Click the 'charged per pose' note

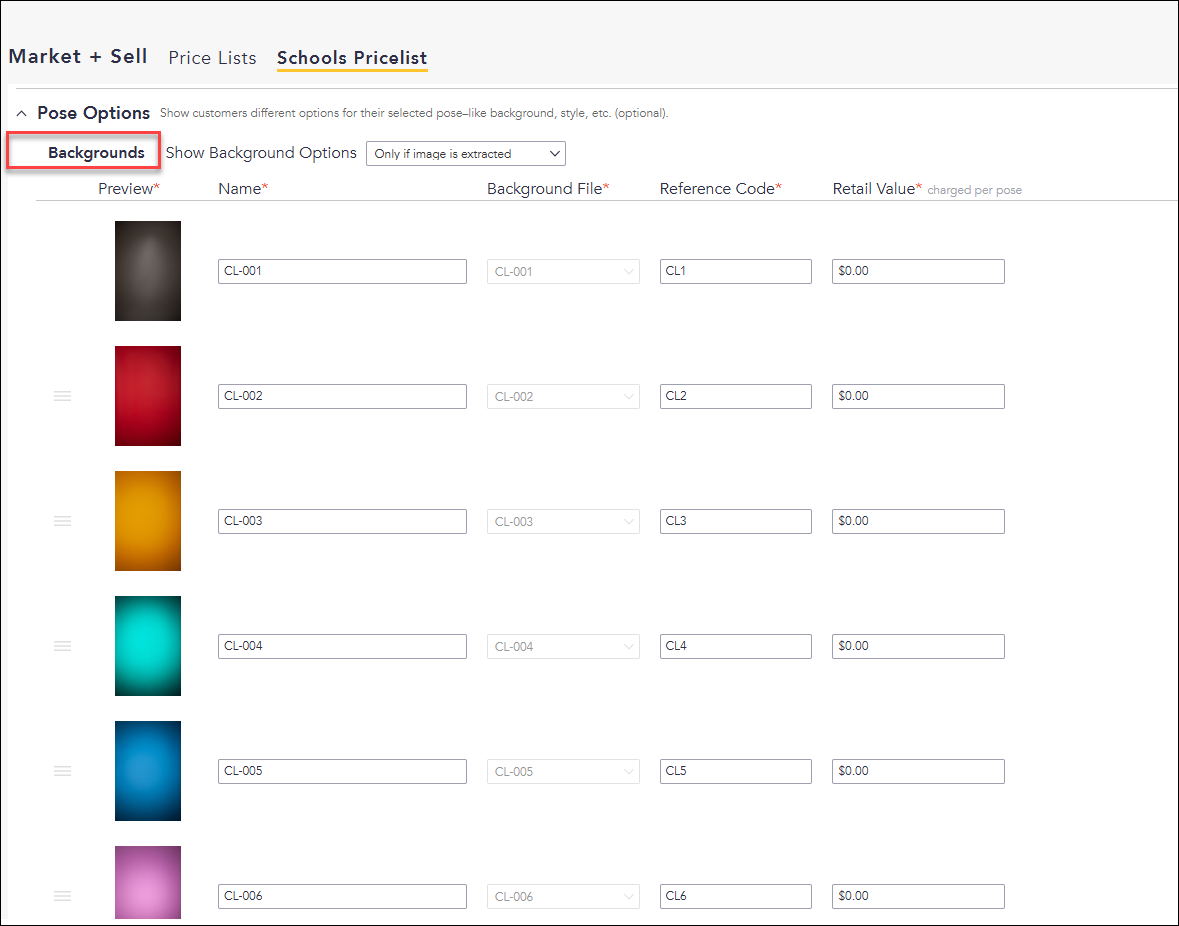[x=974, y=190]
